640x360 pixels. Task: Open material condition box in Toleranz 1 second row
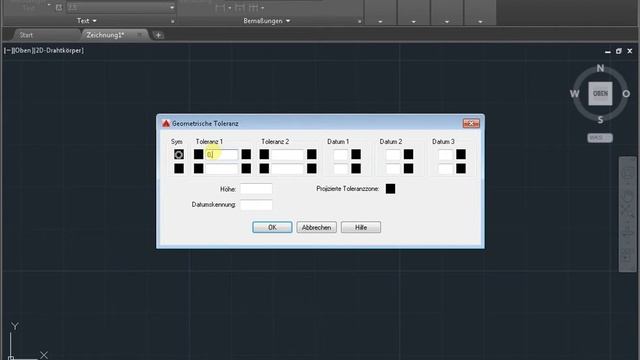[246, 169]
